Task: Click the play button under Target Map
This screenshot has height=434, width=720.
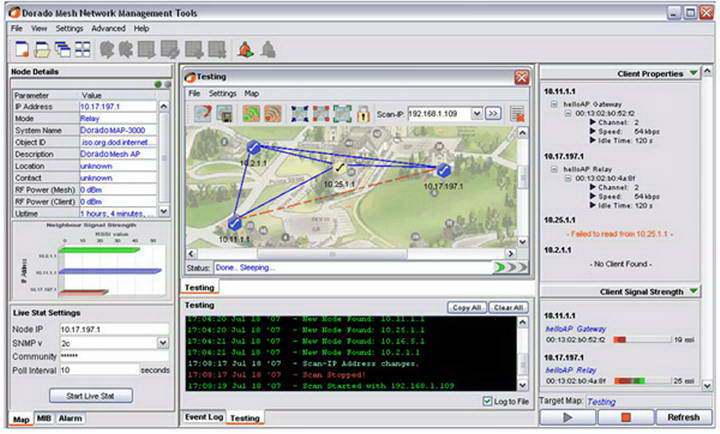Action: [x=568, y=417]
